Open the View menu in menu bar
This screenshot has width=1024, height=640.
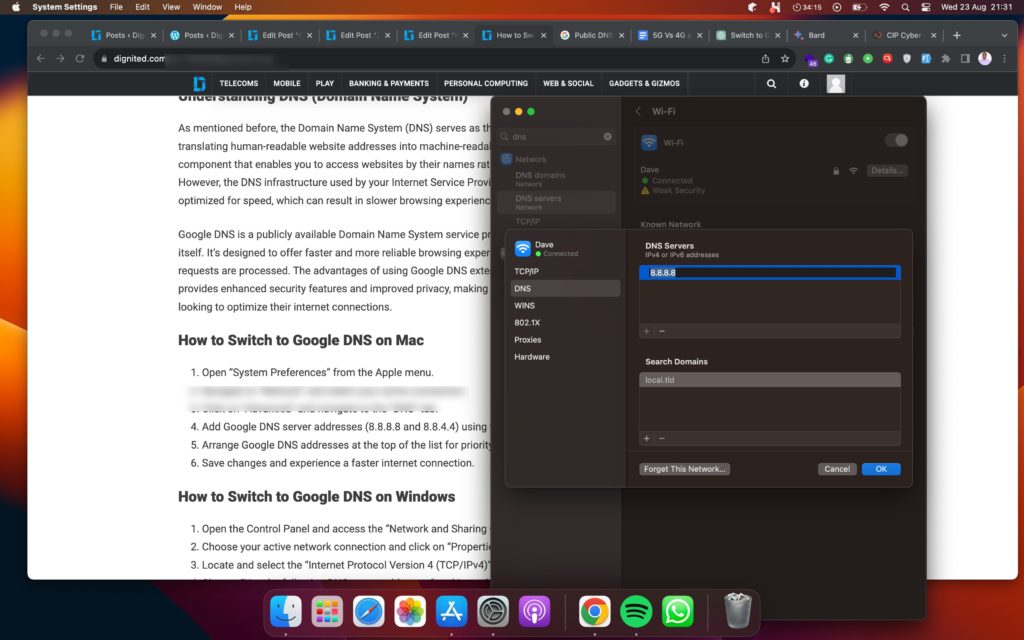[x=171, y=7]
